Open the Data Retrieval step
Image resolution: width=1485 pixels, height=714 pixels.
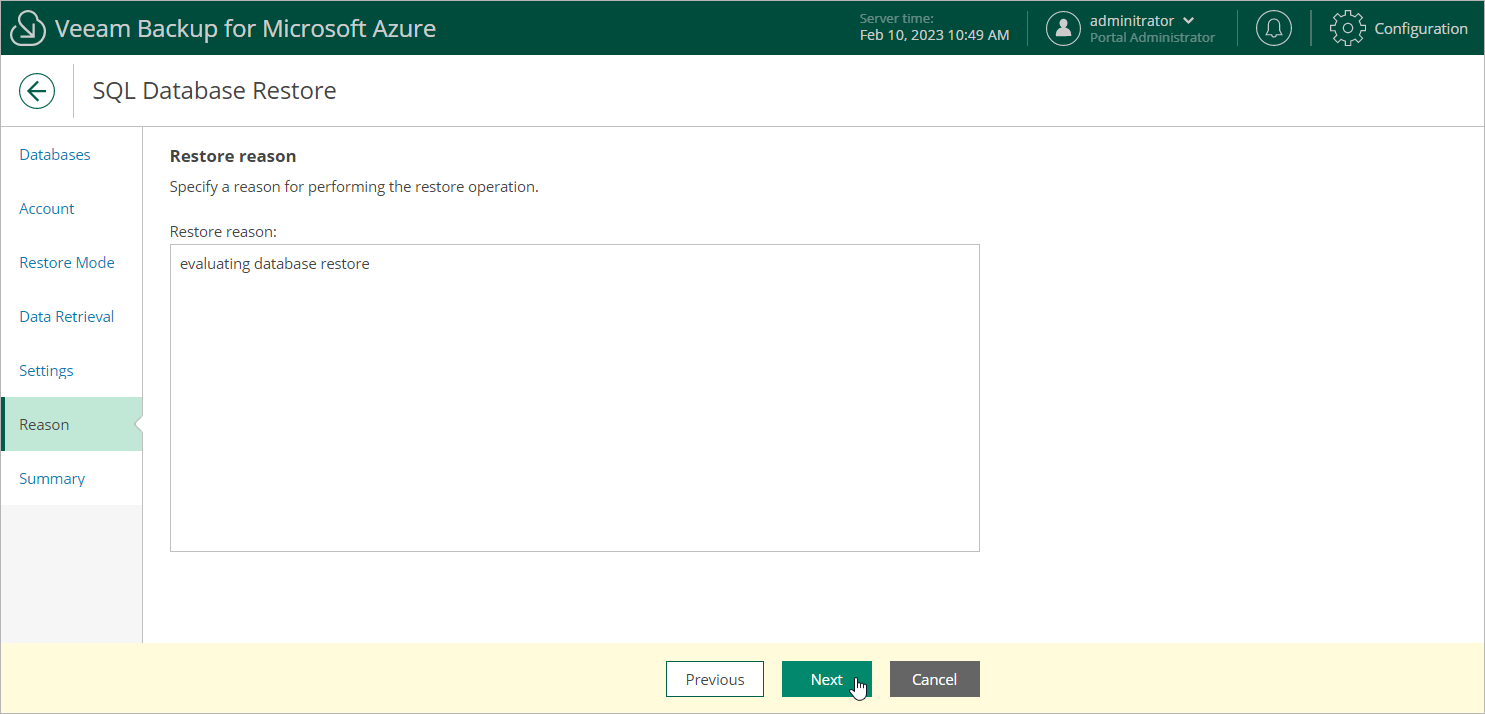(x=67, y=317)
